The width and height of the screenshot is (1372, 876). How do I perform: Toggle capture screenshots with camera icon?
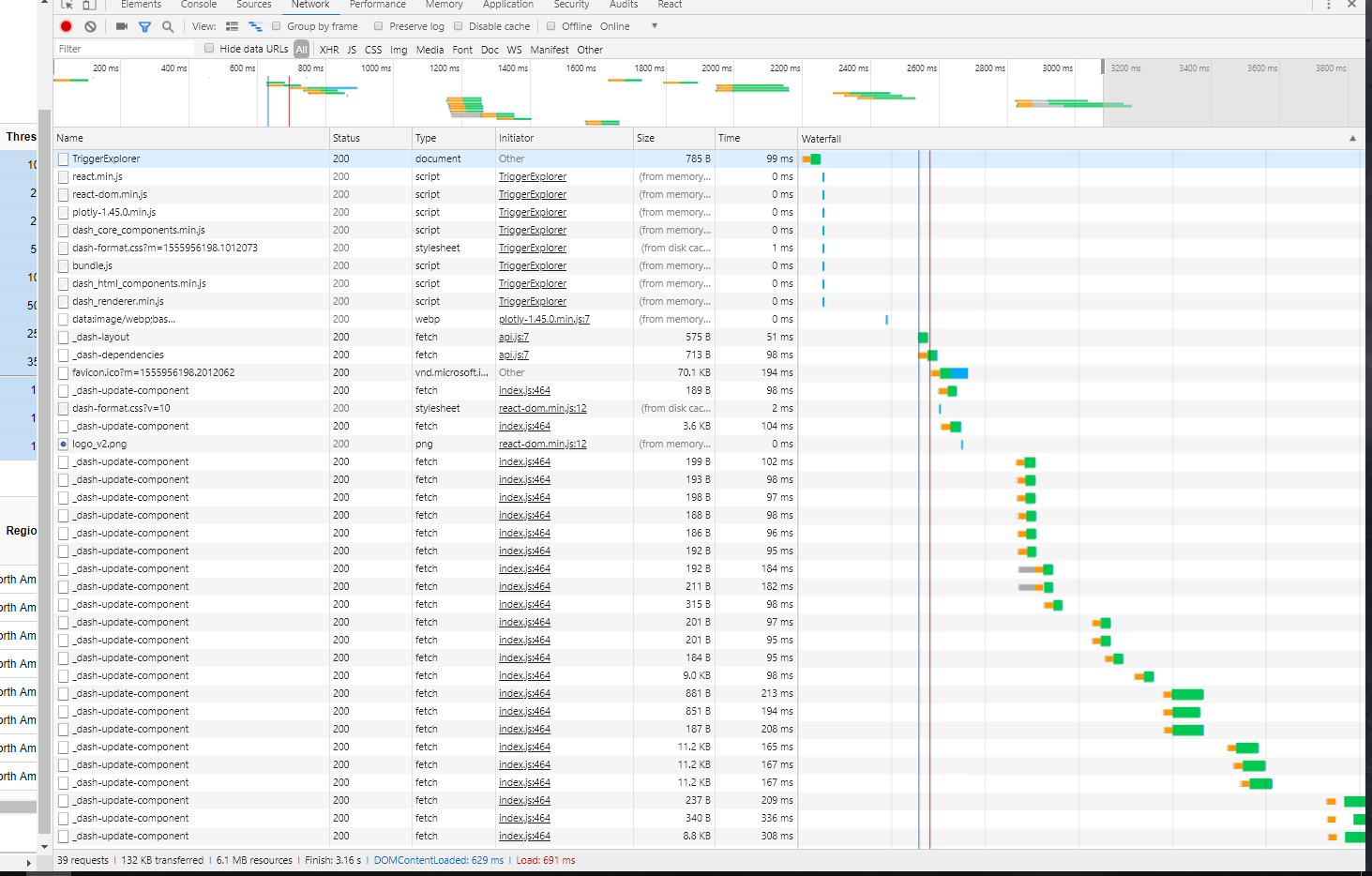point(121,26)
